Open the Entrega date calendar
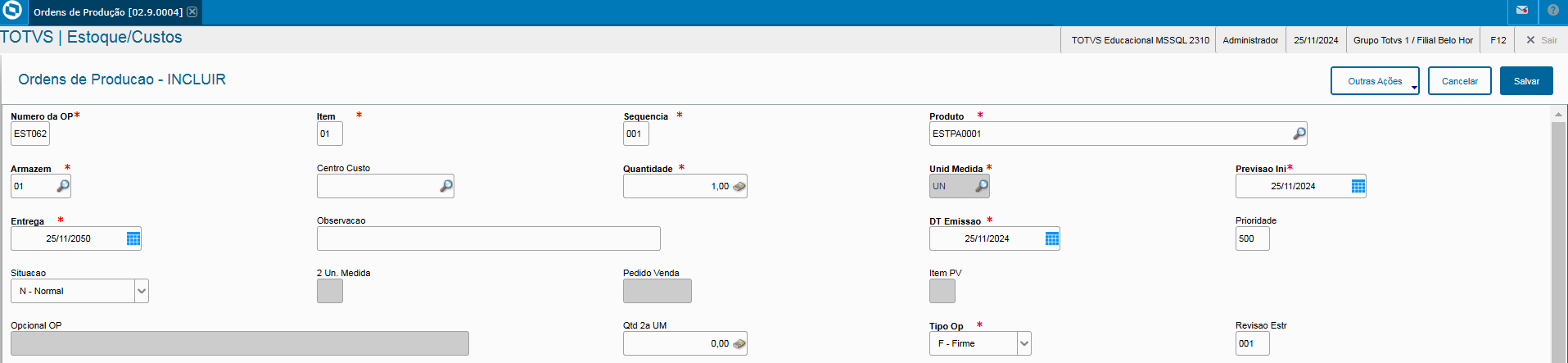 coord(133,238)
